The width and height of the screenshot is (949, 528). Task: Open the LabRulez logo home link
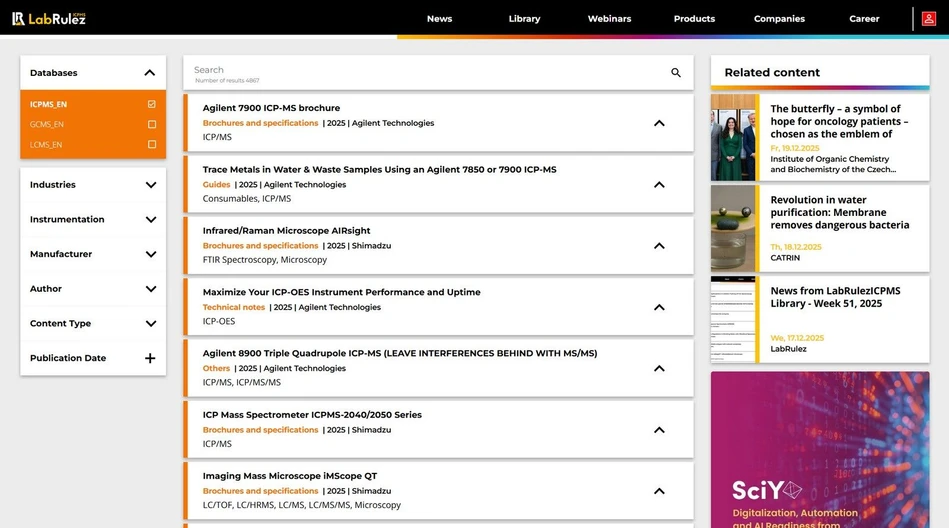[x=49, y=19]
